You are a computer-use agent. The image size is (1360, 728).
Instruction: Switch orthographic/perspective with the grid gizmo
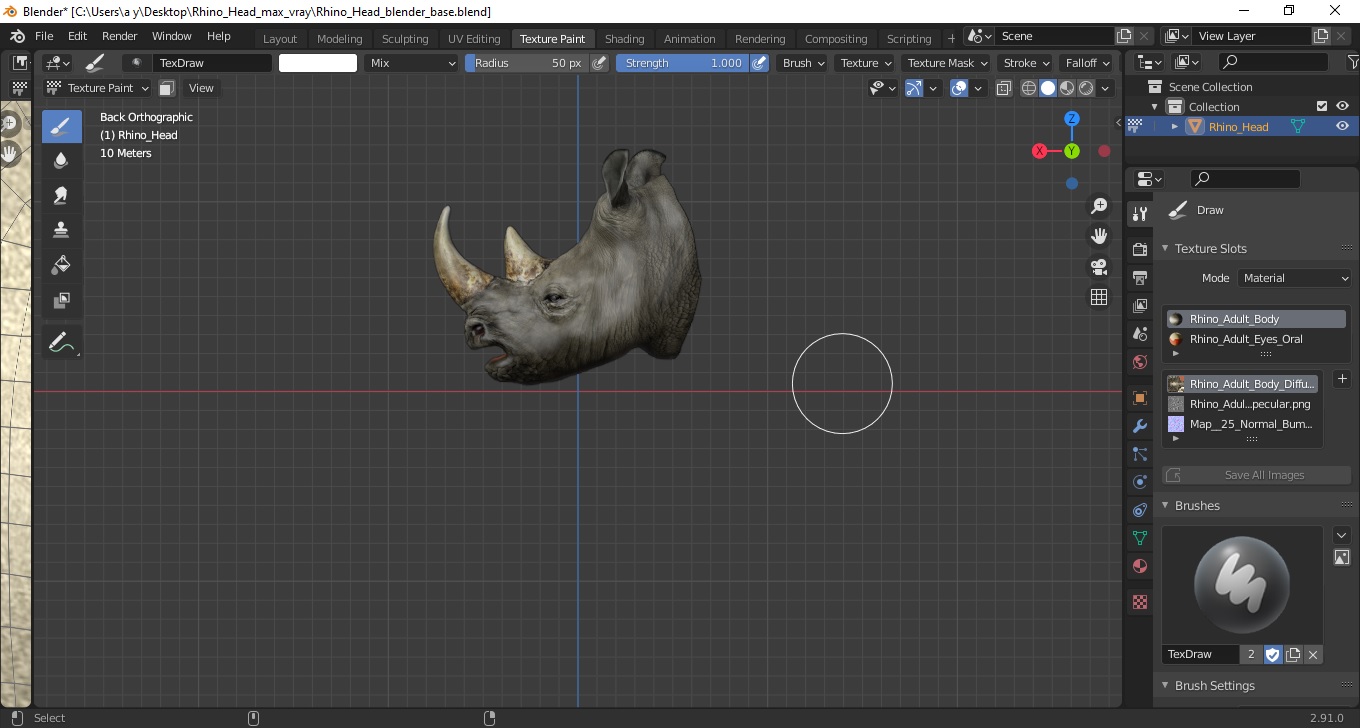(1099, 297)
